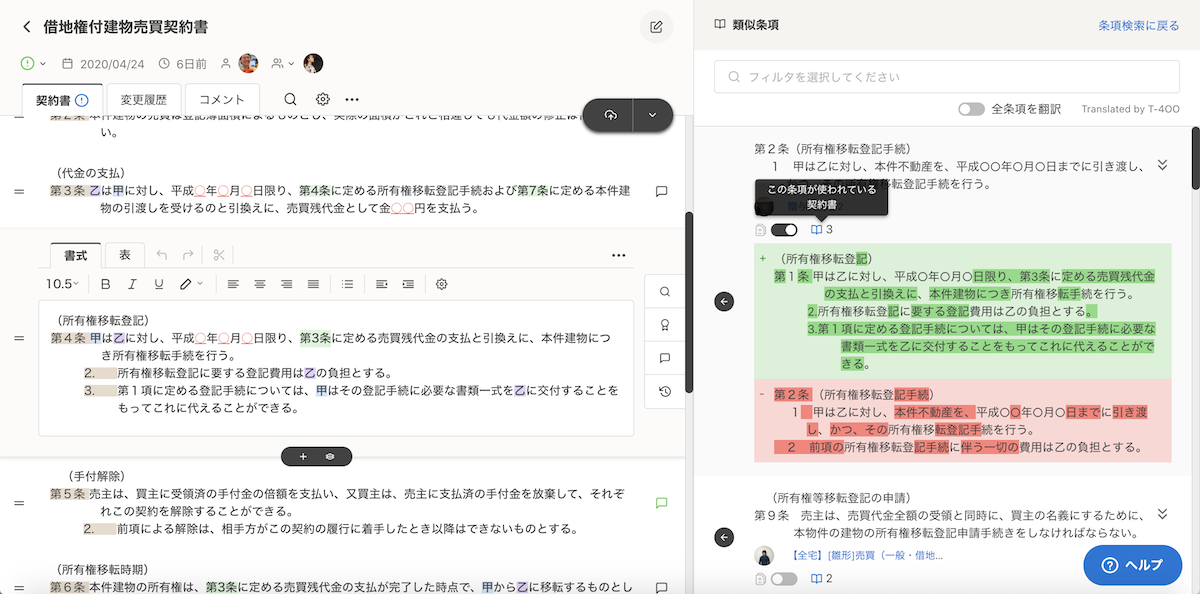1200x594 pixels.
Task: Open search with the magnifier icon next to the コメント tab
Action: [x=290, y=99]
